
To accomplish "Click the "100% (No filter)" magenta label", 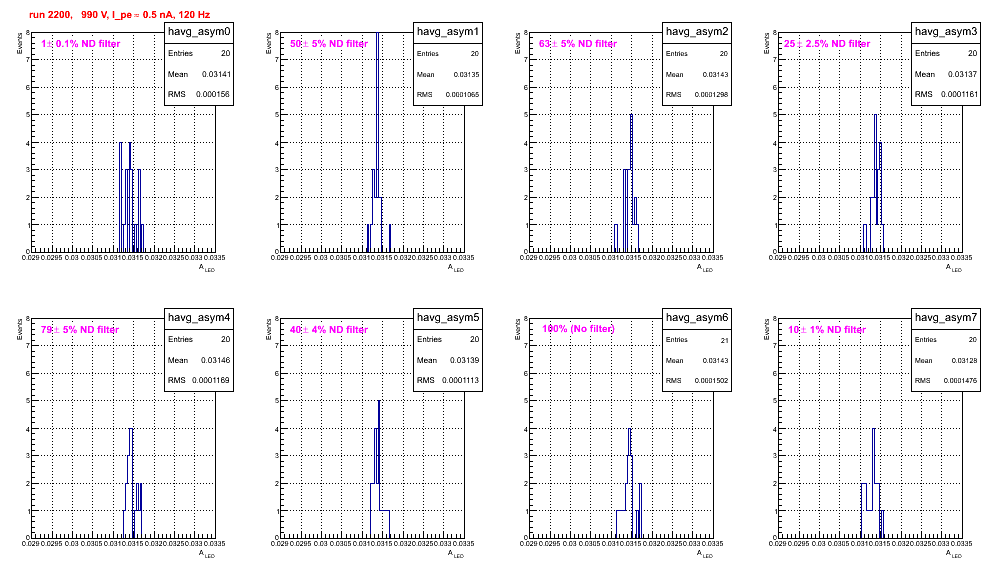I will [578, 329].
